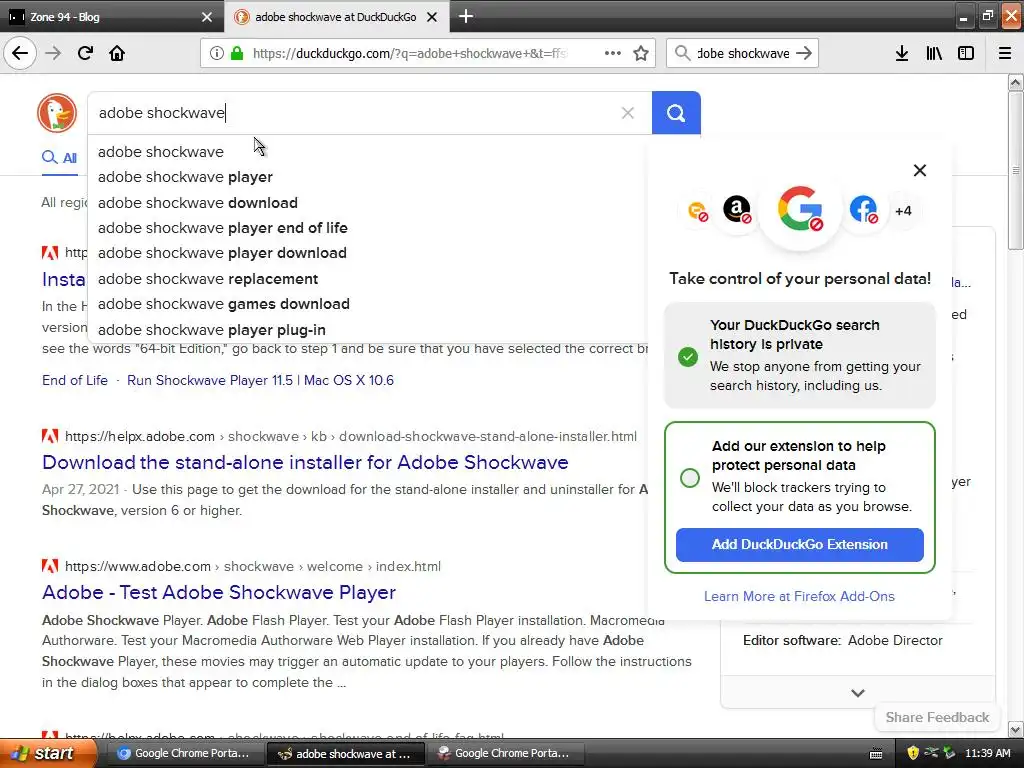Switch to the Zone 94 - Blog tab

coord(112,17)
